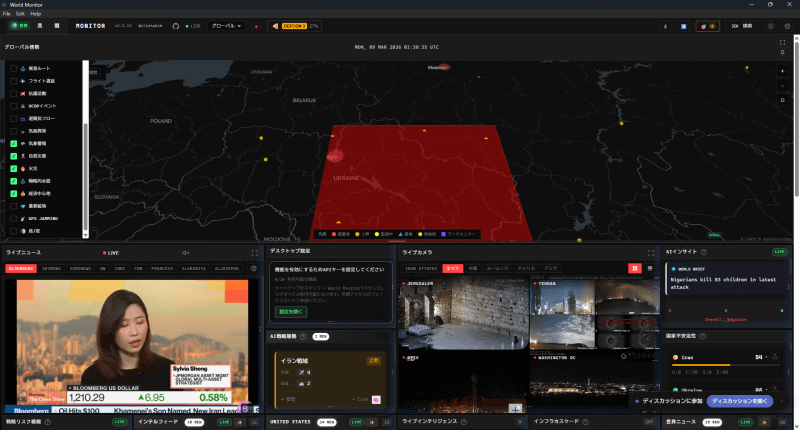Select the 世界 globe variant tab in header

pyautogui.click(x=19, y=26)
